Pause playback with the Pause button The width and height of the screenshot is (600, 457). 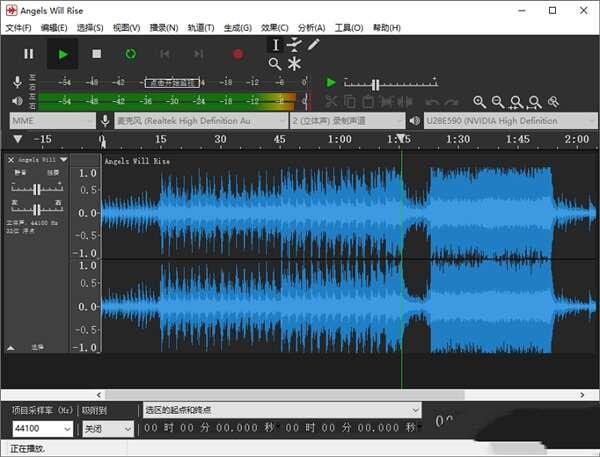29,54
